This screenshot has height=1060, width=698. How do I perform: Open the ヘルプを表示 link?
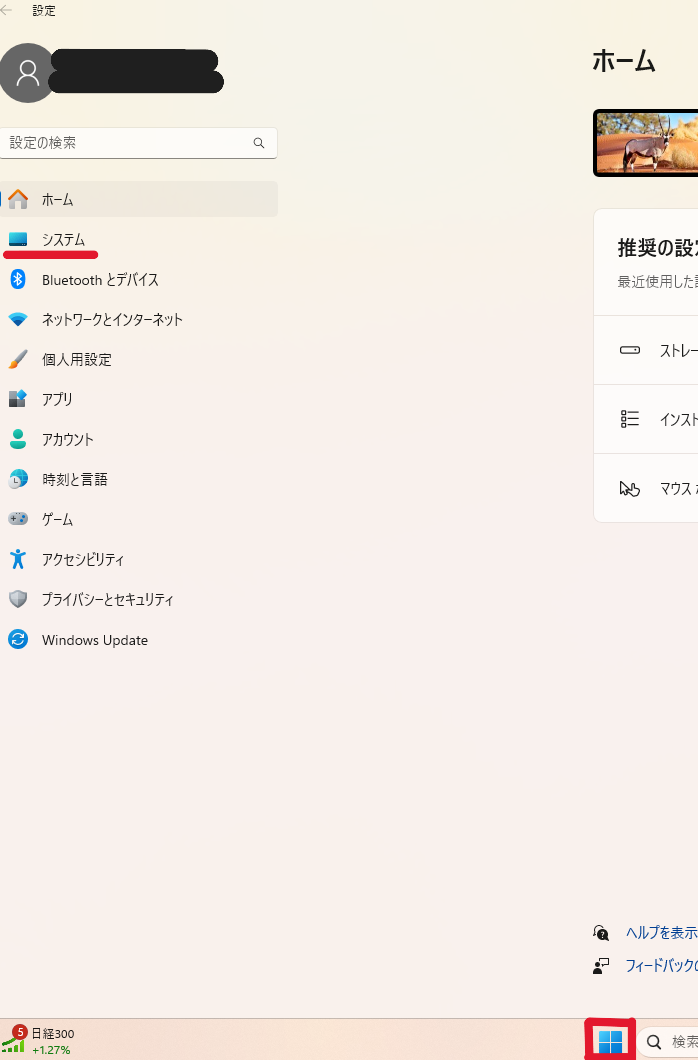660,932
